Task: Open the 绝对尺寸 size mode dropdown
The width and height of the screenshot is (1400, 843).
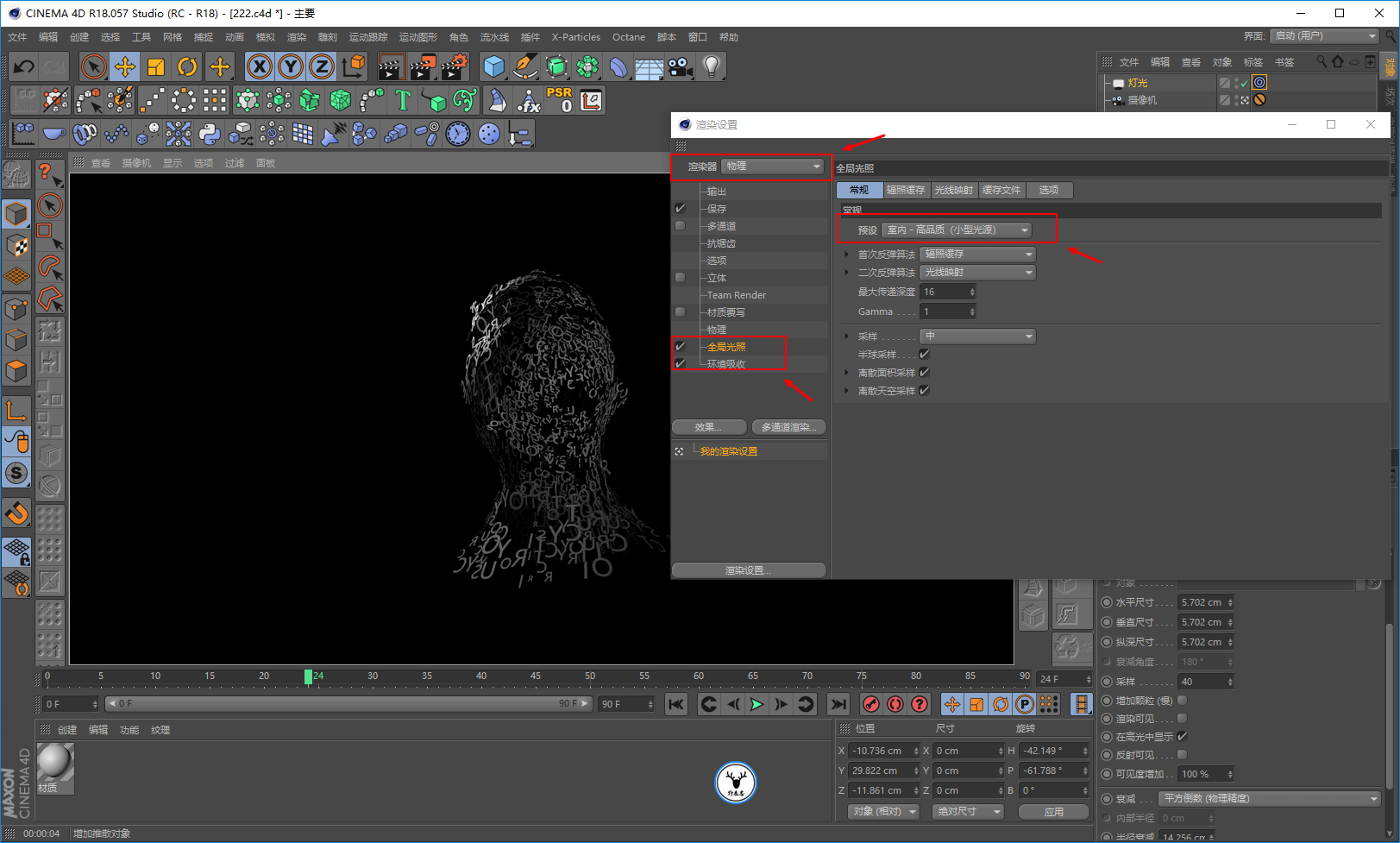Action: coord(968,812)
